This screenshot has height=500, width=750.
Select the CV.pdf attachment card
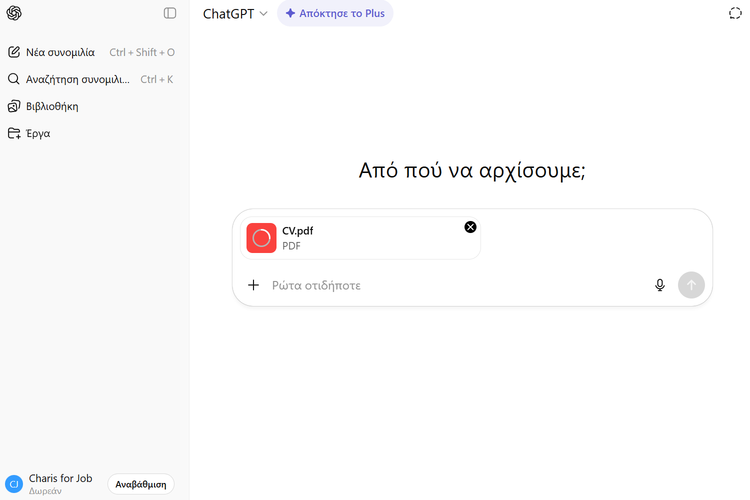[x=360, y=238]
